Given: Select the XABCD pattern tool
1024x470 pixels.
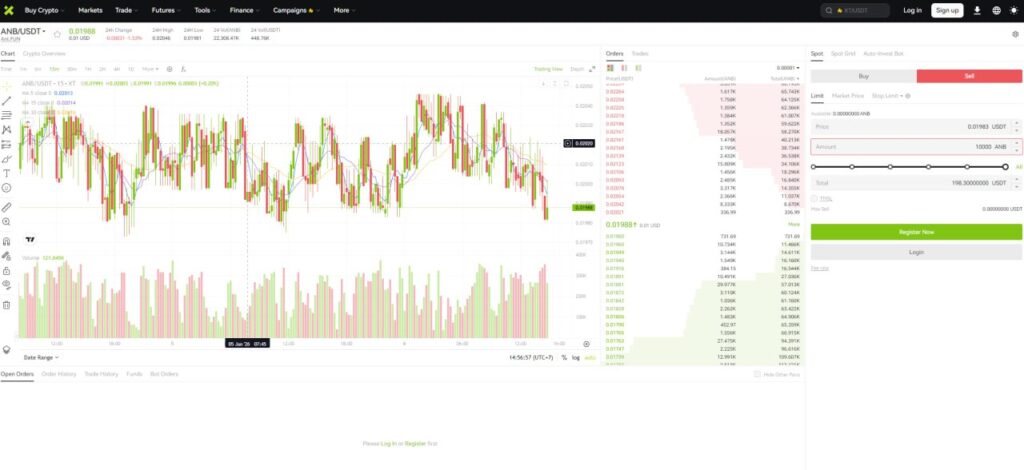Looking at the screenshot, I should [x=7, y=130].
